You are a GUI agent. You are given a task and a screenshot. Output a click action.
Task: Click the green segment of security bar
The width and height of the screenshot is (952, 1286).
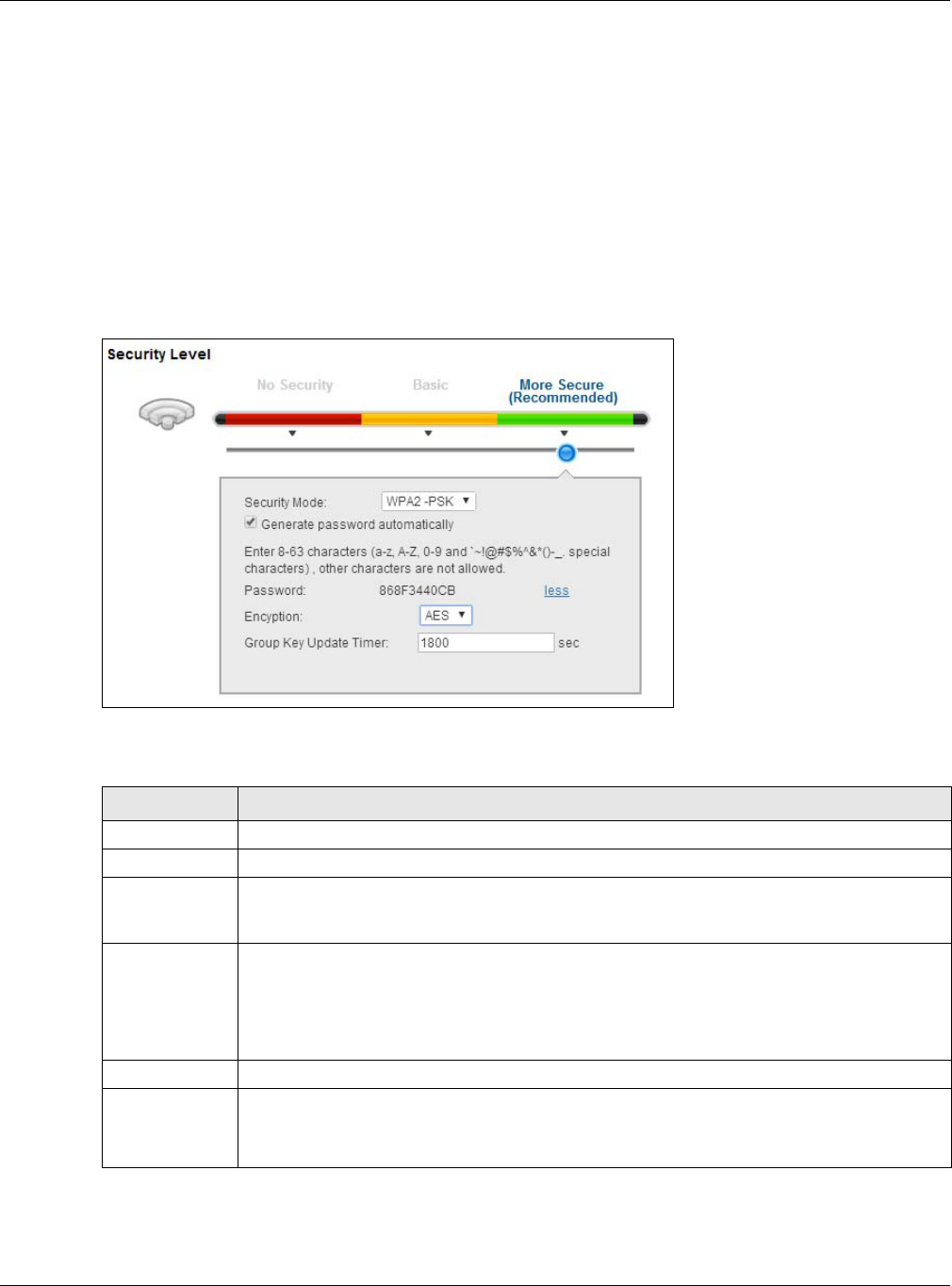pos(566,419)
